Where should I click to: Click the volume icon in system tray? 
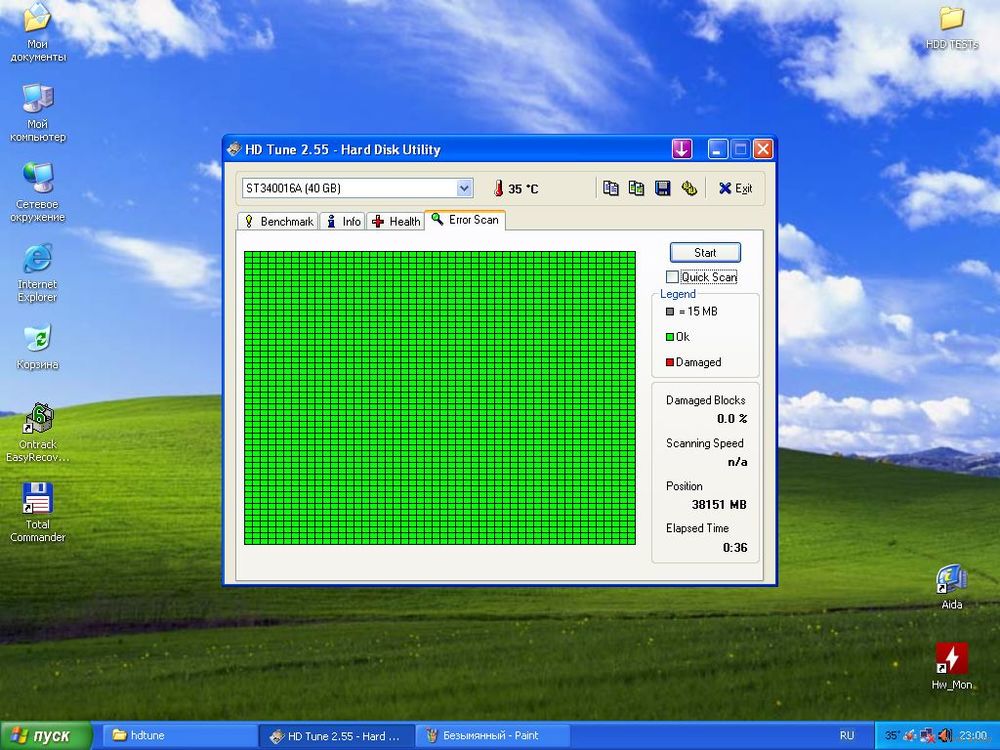tap(944, 736)
